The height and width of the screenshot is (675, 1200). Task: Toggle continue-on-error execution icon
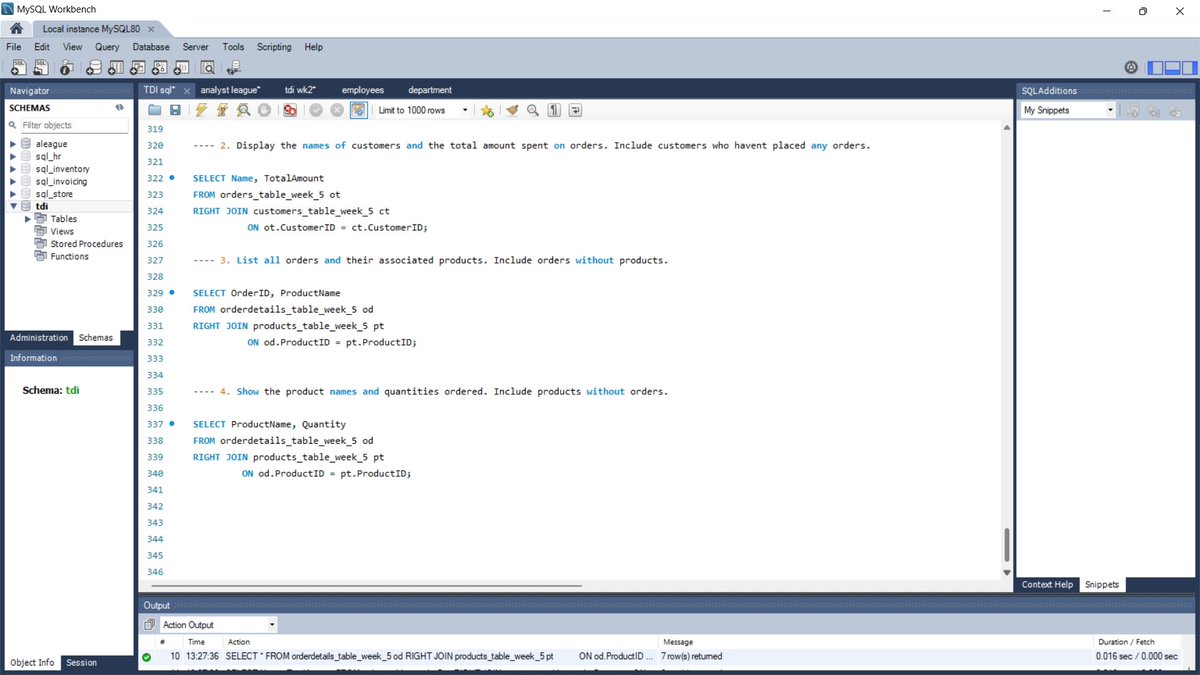tap(290, 110)
